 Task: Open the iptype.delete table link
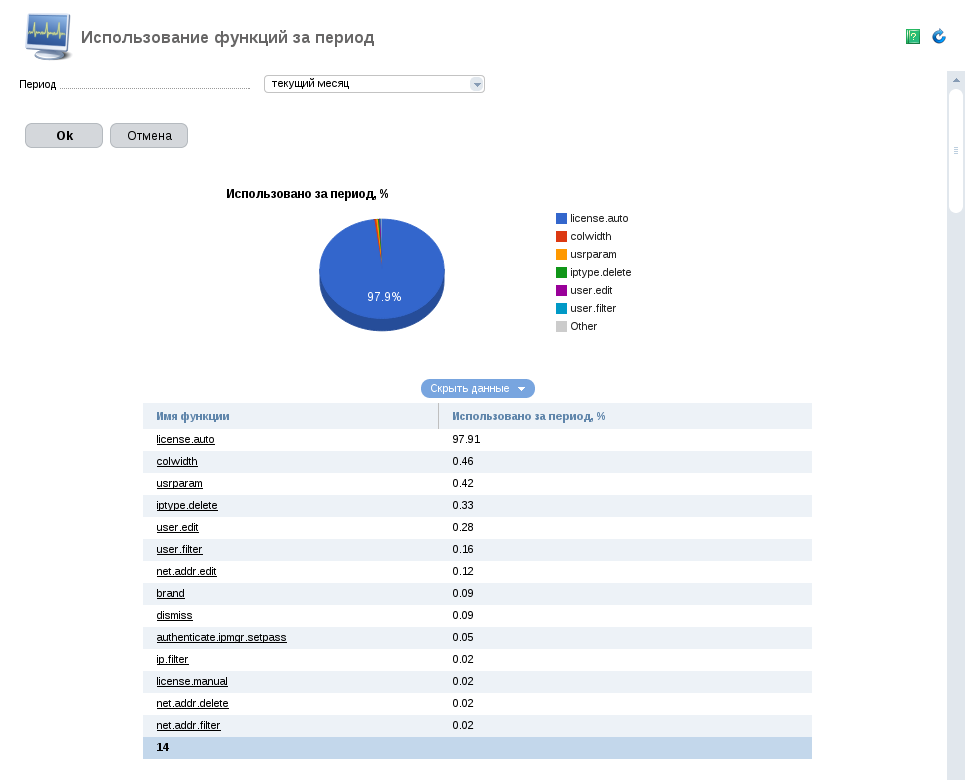186,505
